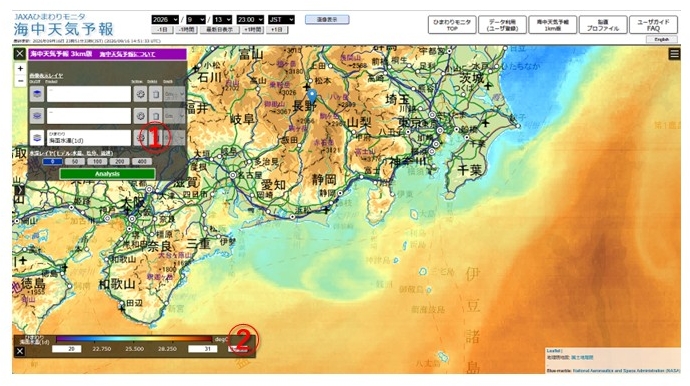Open the time dropdown showing 23:00
Image resolution: width=690 pixels, height=386 pixels.
pyautogui.click(x=250, y=20)
